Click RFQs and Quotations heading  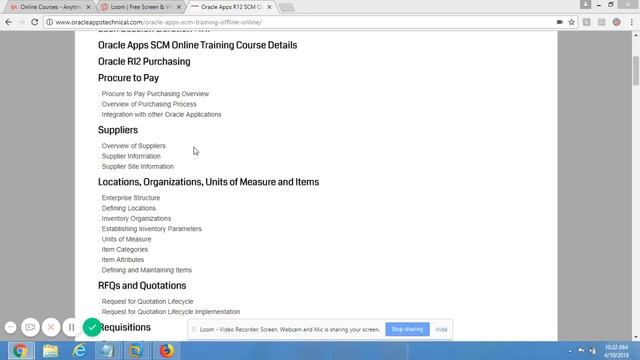[x=142, y=286]
